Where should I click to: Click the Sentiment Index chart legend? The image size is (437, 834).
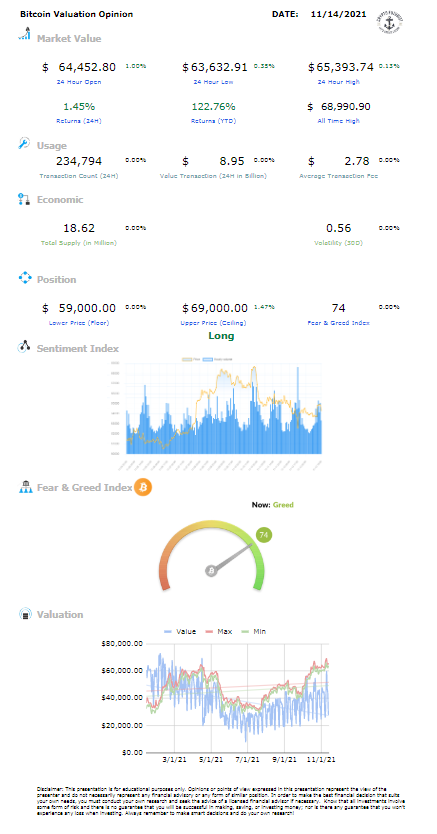(208, 360)
